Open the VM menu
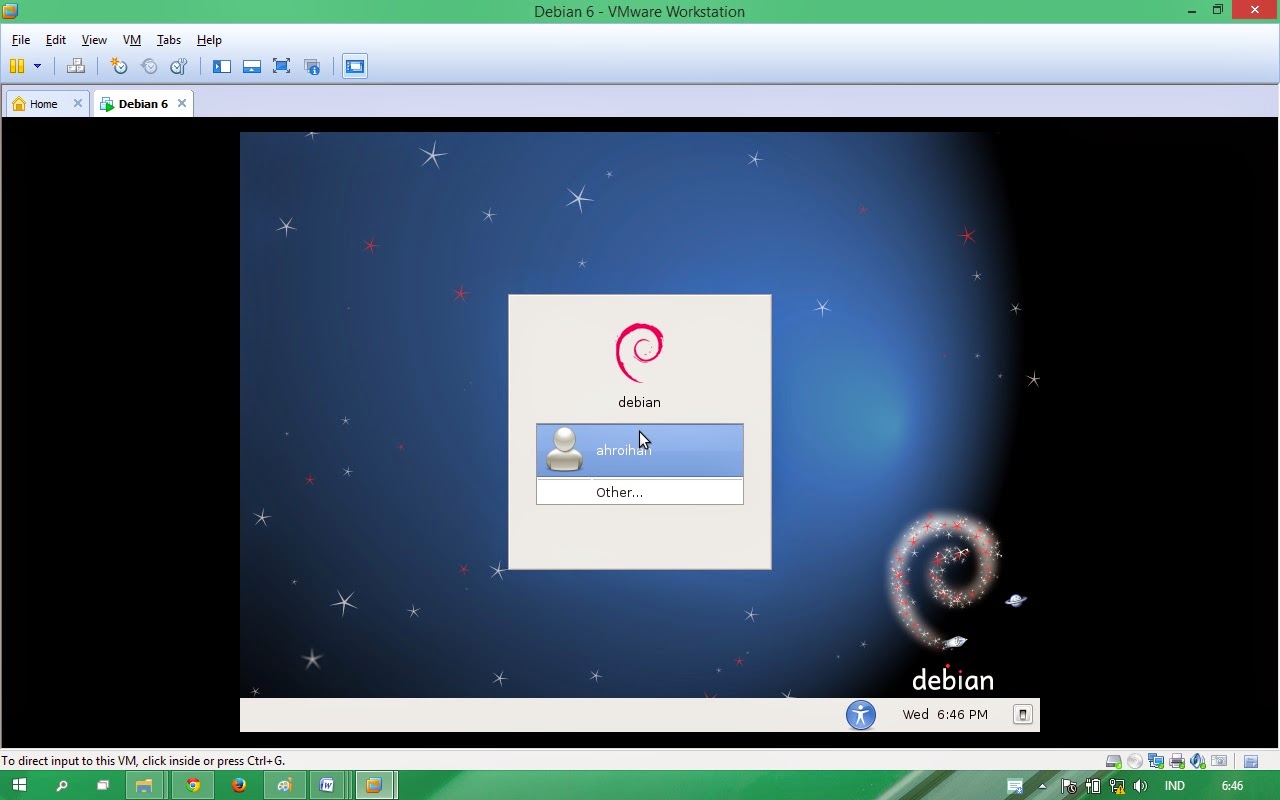This screenshot has width=1280, height=800. (x=132, y=40)
